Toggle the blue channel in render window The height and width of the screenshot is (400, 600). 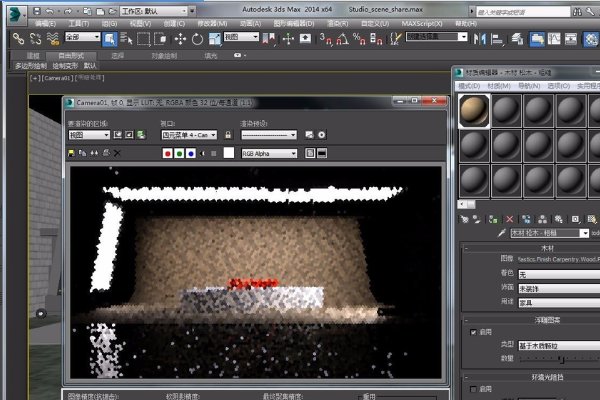pyautogui.click(x=191, y=153)
